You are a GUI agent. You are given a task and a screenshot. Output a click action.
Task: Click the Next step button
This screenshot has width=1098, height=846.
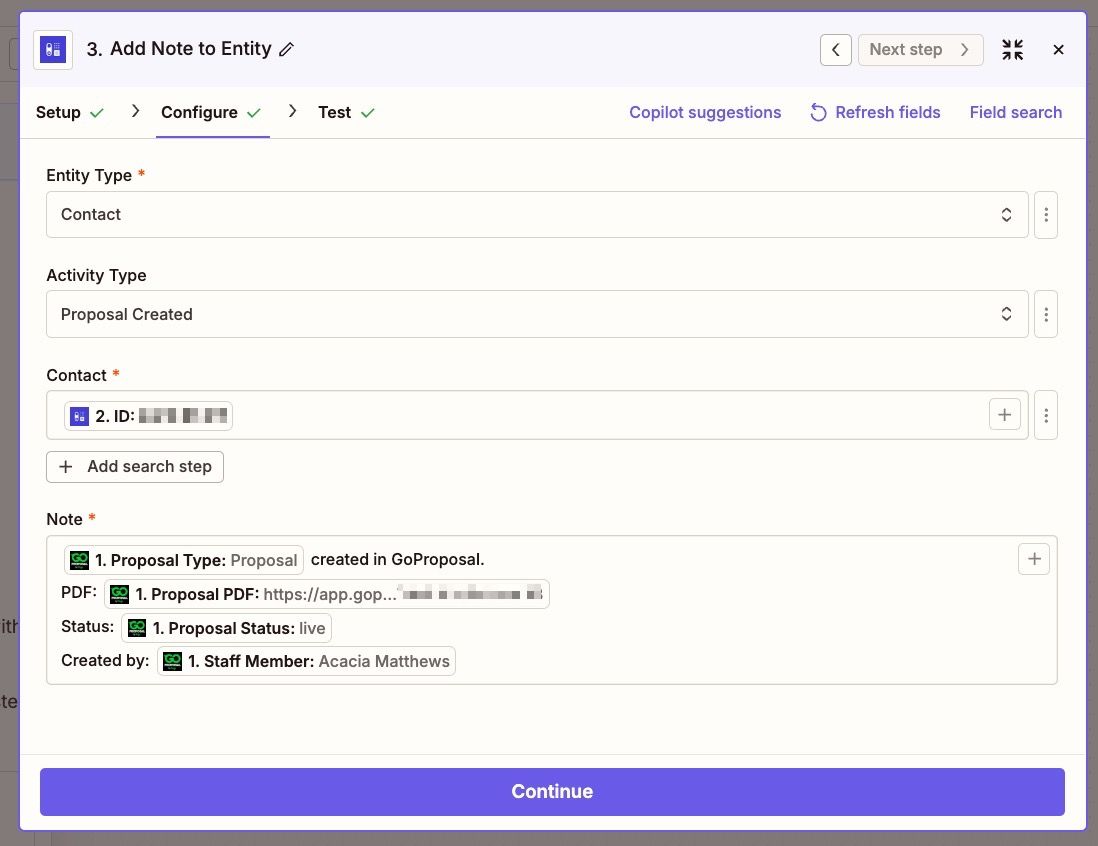click(x=920, y=50)
